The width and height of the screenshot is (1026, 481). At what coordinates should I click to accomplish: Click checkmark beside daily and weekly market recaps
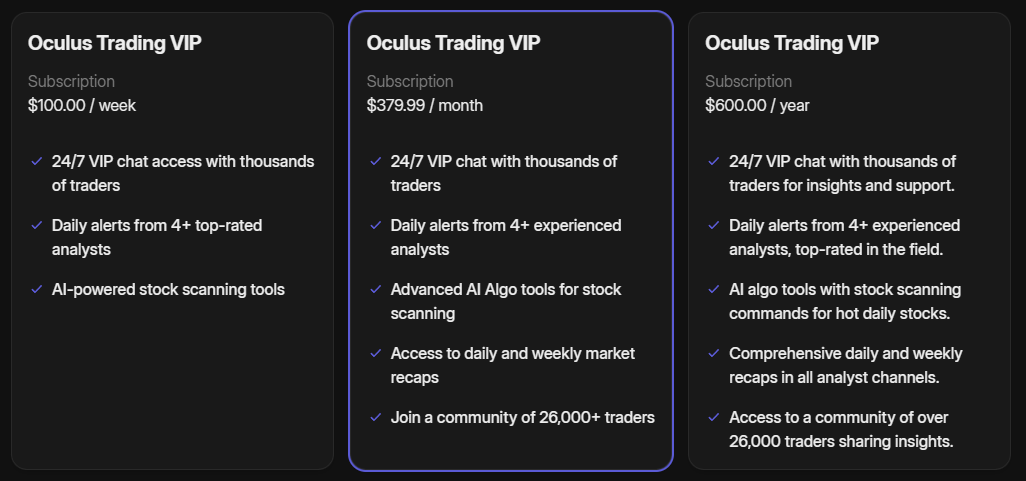click(x=375, y=353)
